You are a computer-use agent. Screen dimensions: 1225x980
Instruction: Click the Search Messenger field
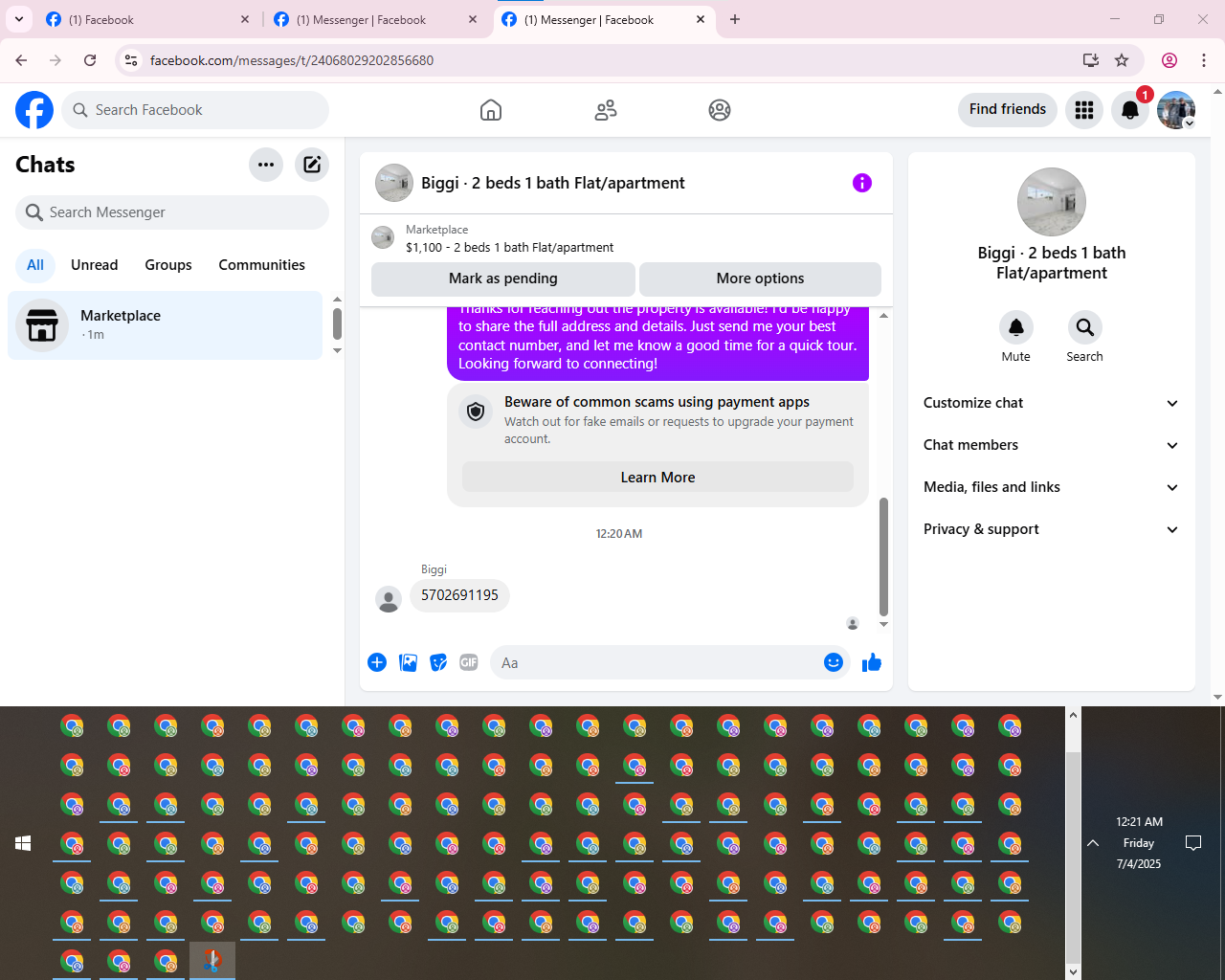(x=172, y=212)
